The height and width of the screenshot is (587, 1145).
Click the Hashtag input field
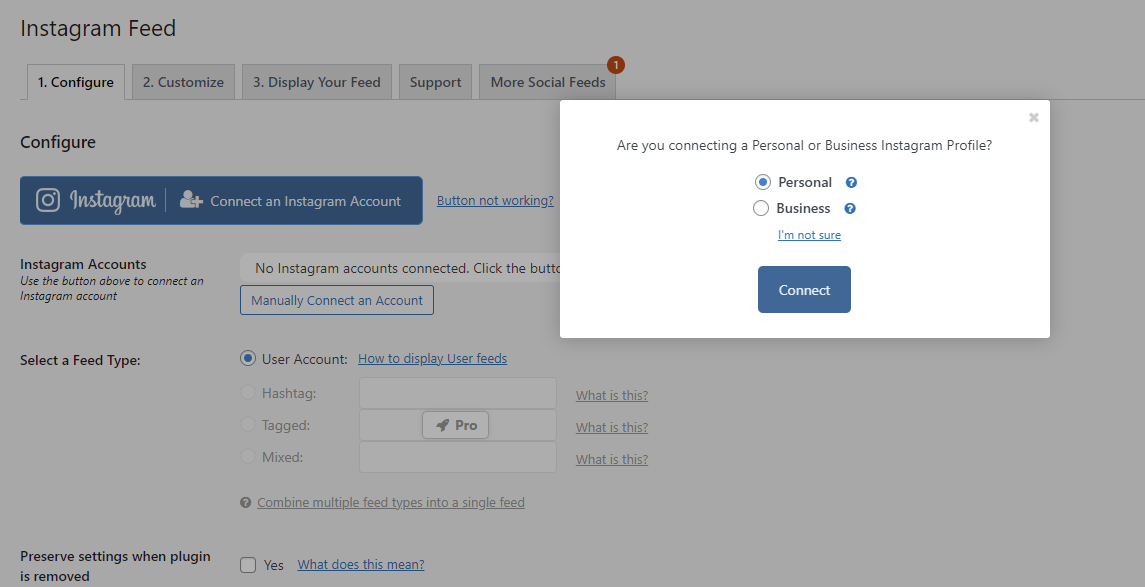[x=458, y=393]
